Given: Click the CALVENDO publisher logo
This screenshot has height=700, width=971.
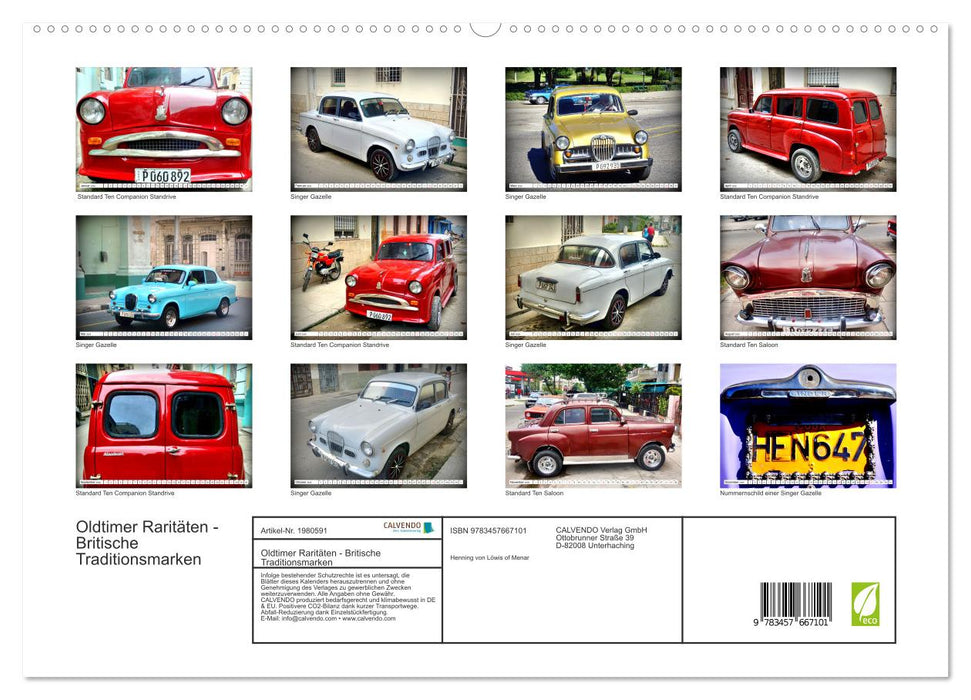Looking at the screenshot, I should click(x=400, y=524).
